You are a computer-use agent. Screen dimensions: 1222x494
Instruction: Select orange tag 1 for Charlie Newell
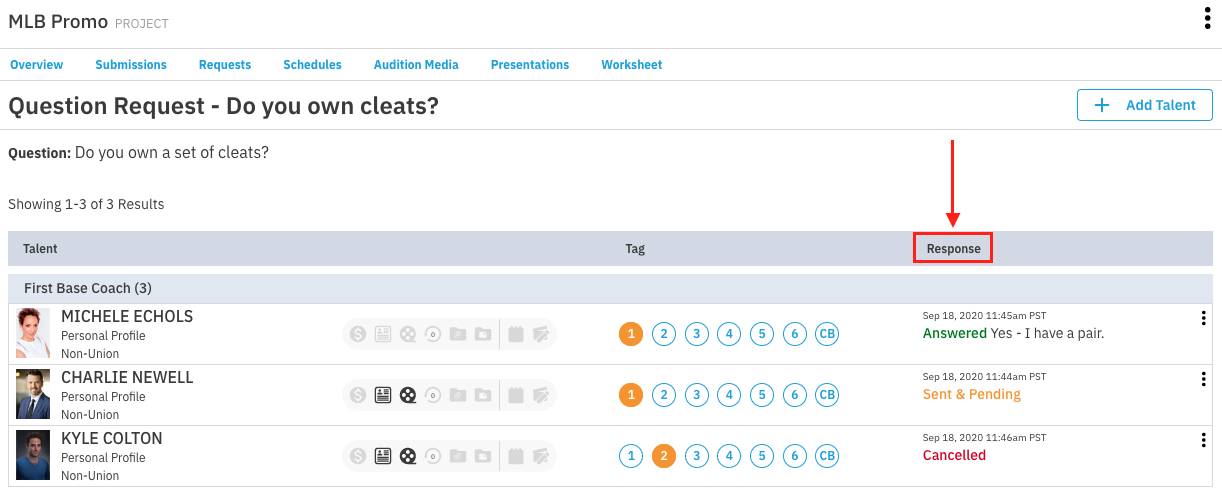pyautogui.click(x=630, y=395)
